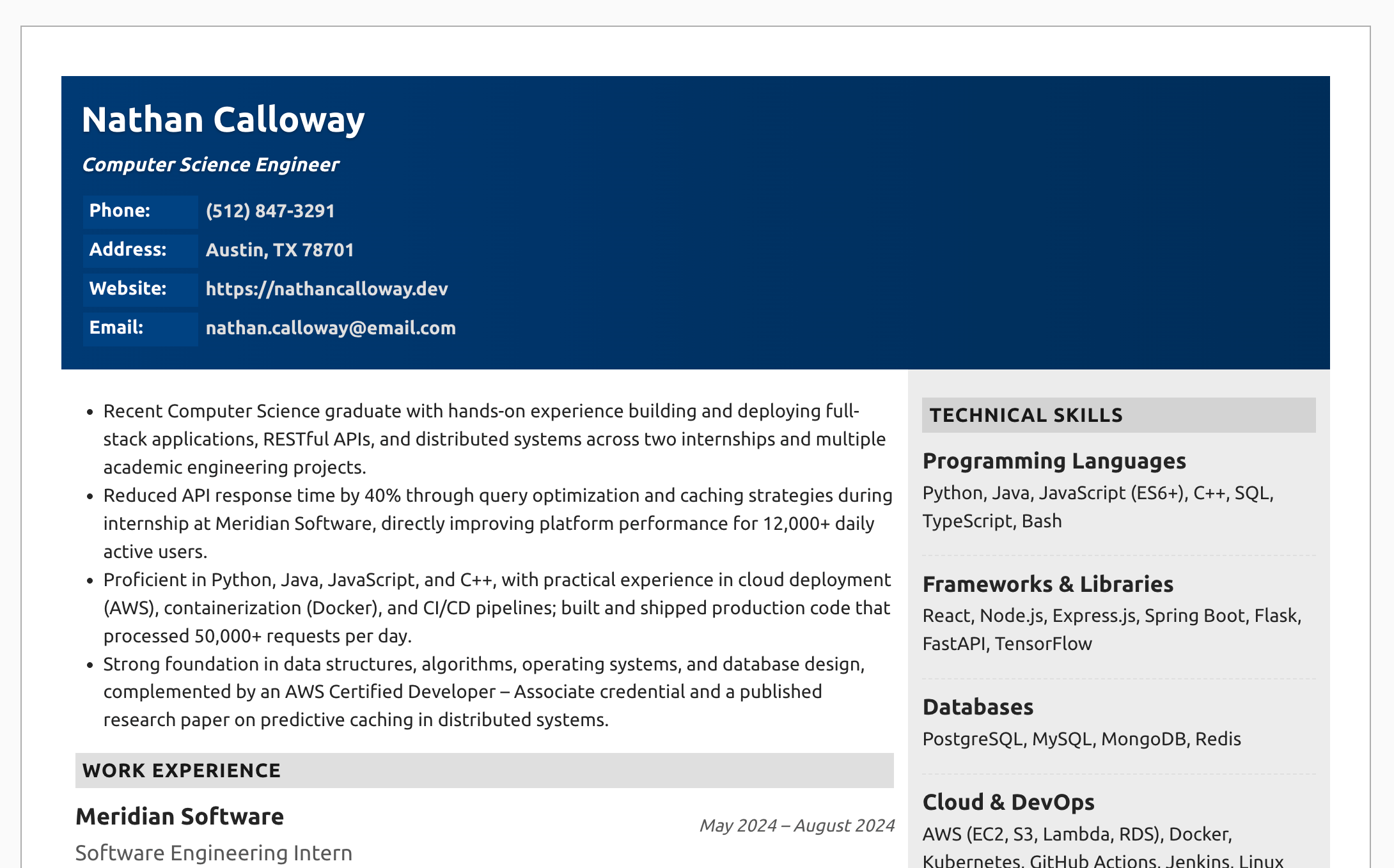The width and height of the screenshot is (1394, 868).
Task: Click the Programming Languages subheading
Action: pyautogui.click(x=1054, y=461)
